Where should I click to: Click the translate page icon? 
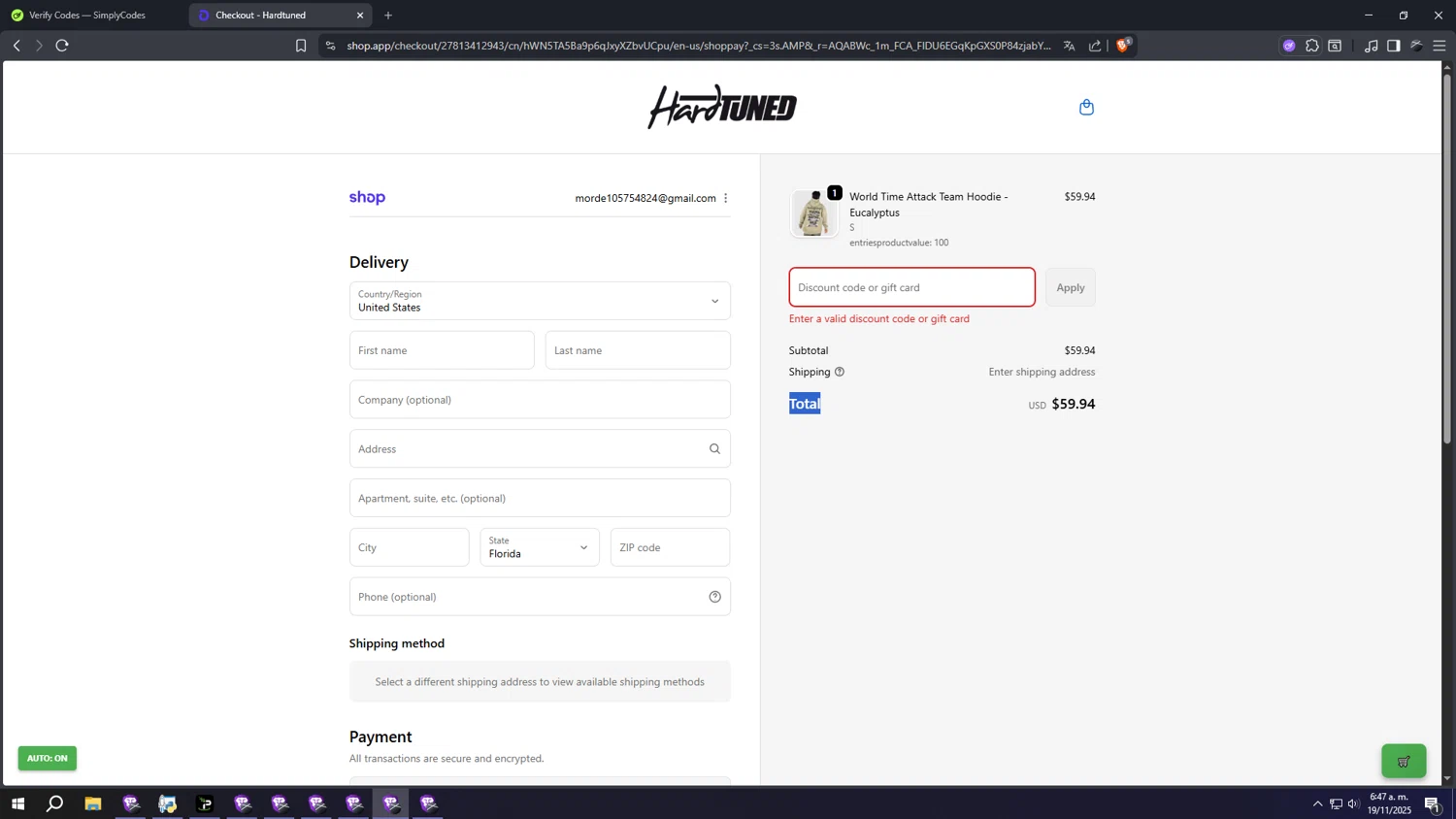pos(1069,46)
